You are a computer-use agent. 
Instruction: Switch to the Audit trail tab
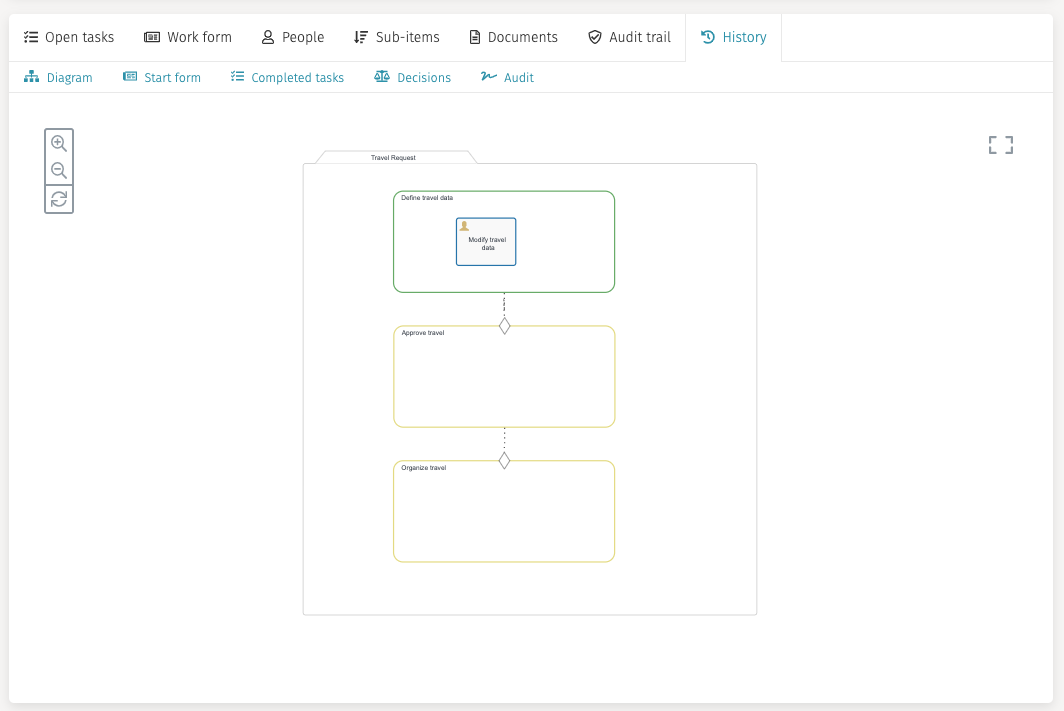click(629, 37)
